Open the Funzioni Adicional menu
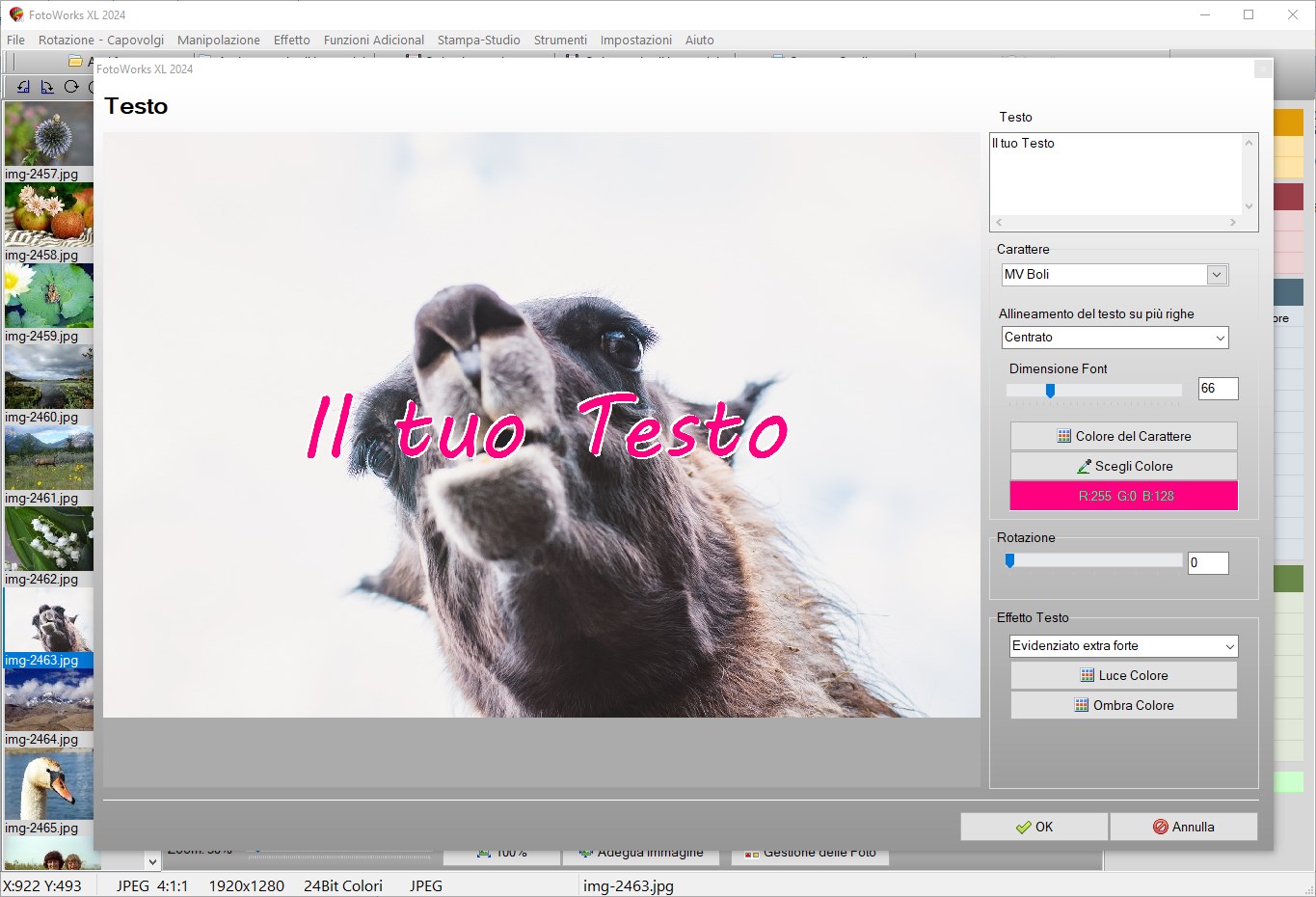The image size is (1316, 897). [x=374, y=40]
